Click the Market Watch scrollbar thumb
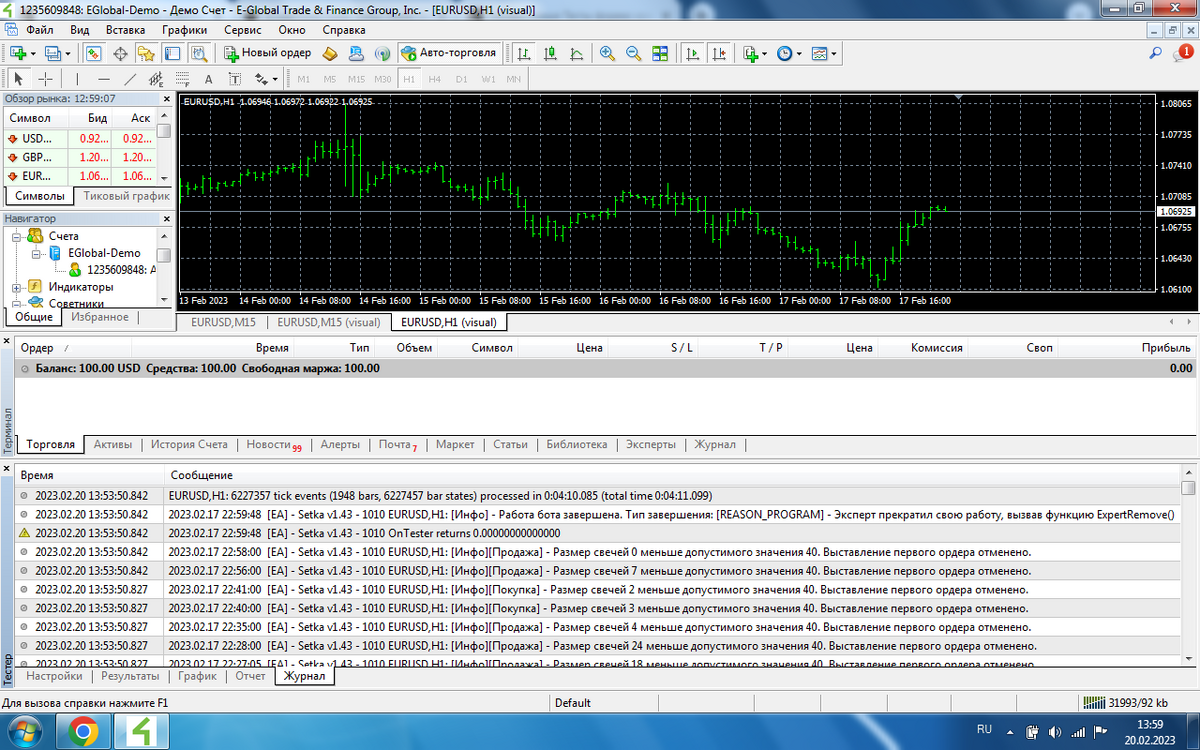Viewport: 1200px width, 750px height. pyautogui.click(x=164, y=131)
